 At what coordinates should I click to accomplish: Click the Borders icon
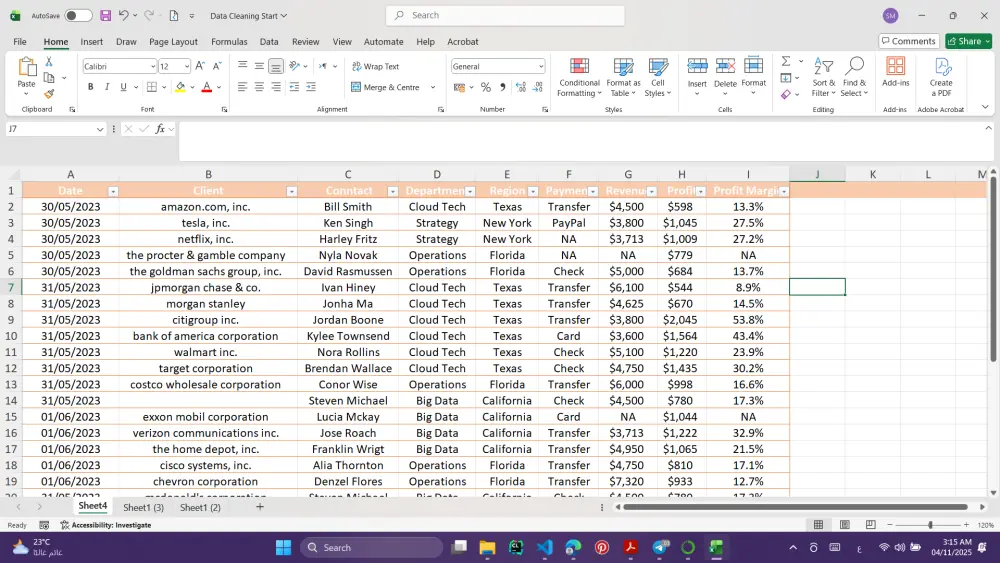152,87
